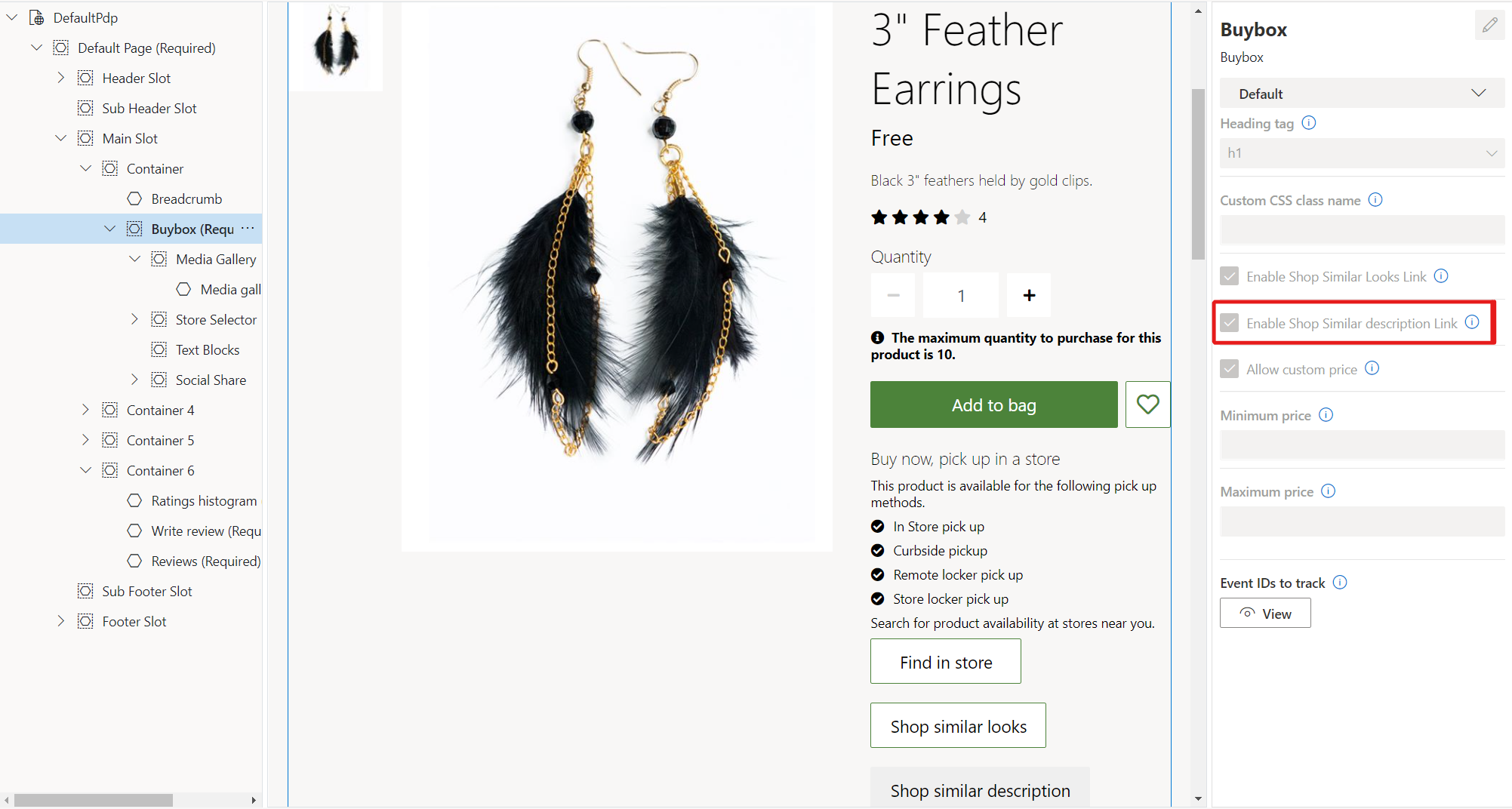This screenshot has width=1512, height=809.
Task: Click the Add to bag button
Action: coord(993,404)
